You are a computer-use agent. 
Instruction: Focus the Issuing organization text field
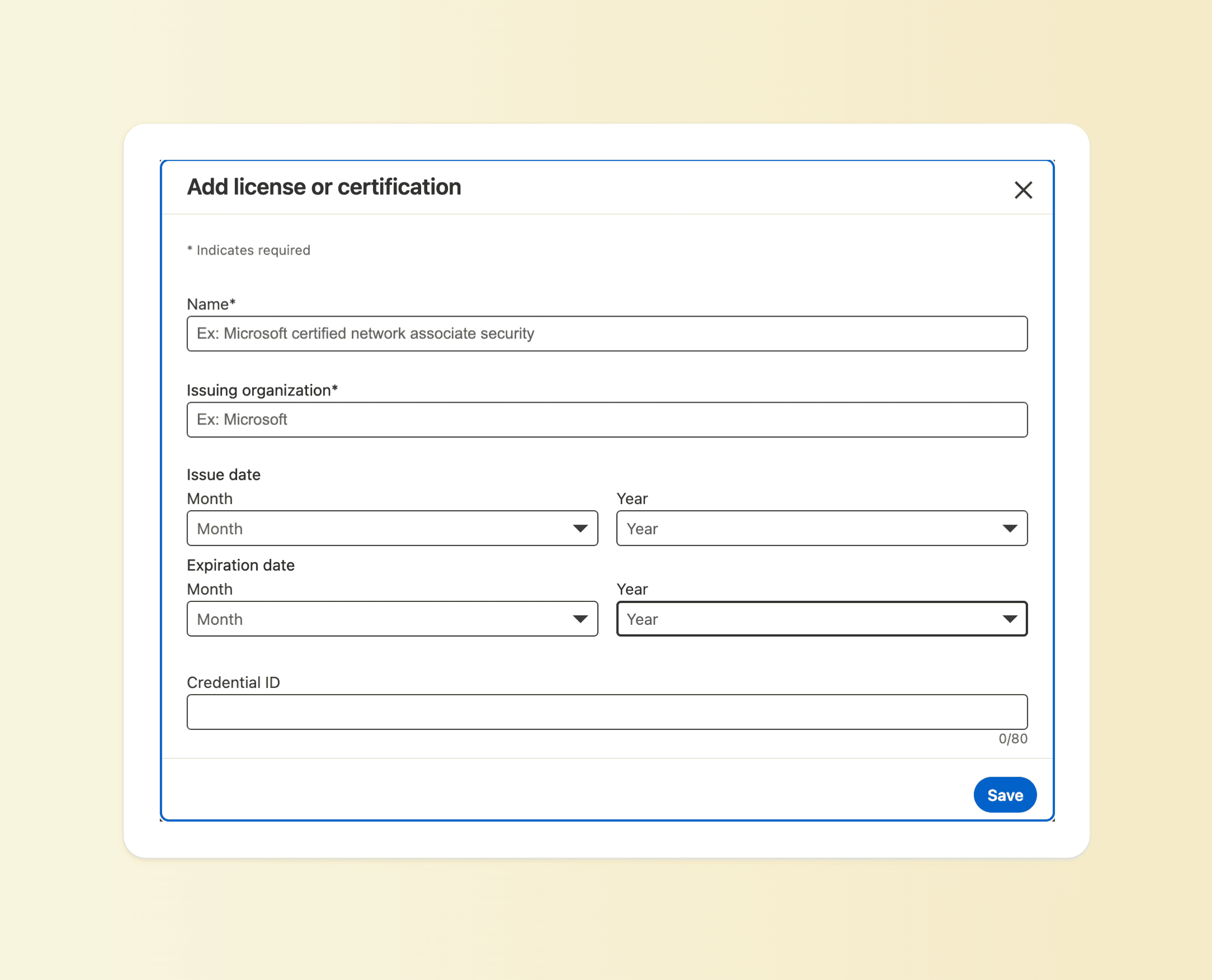607,420
